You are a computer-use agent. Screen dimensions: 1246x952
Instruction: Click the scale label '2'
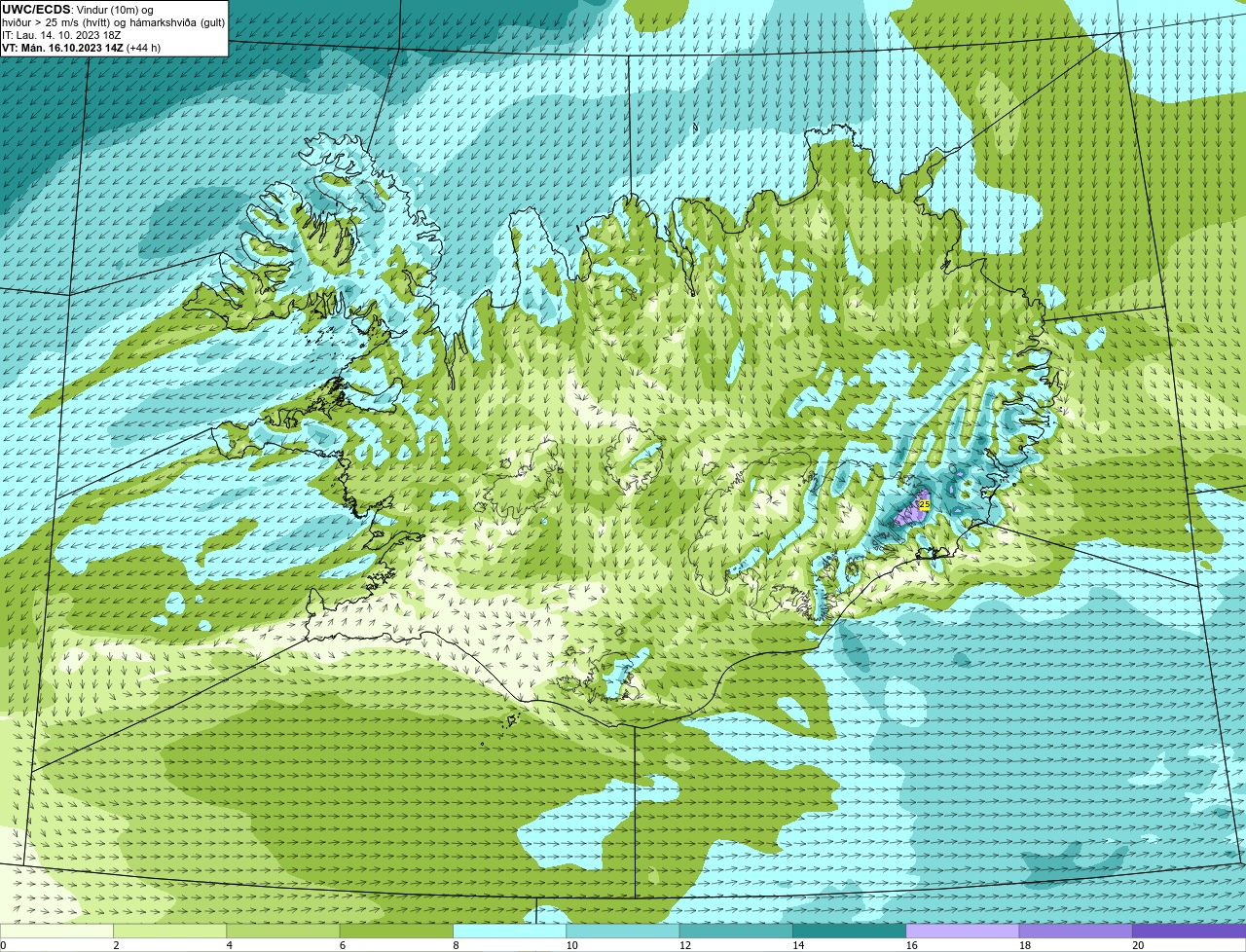point(116,945)
